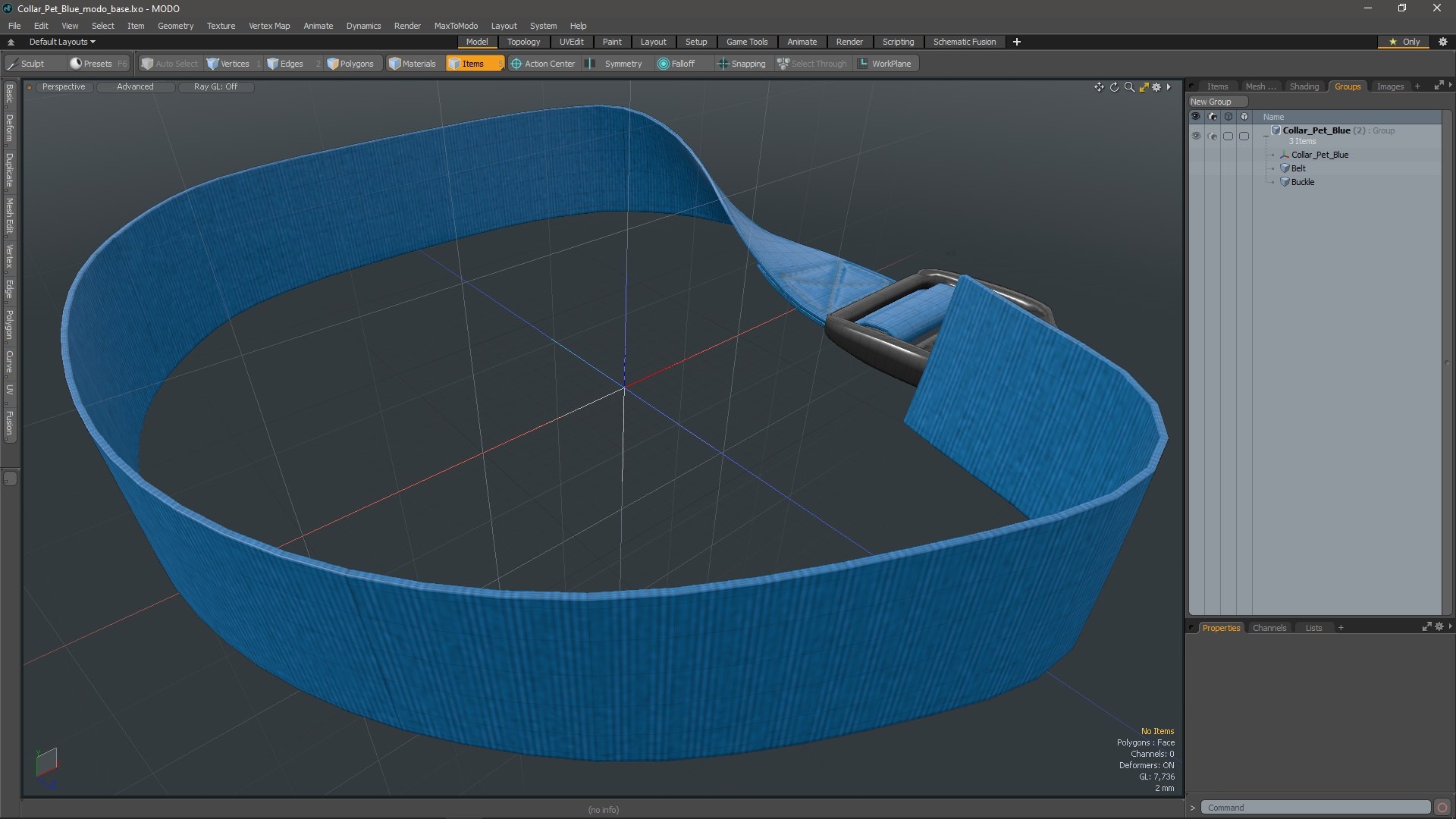Open the Perspective view type dropdown
This screenshot has width=1456, height=819.
tap(64, 87)
